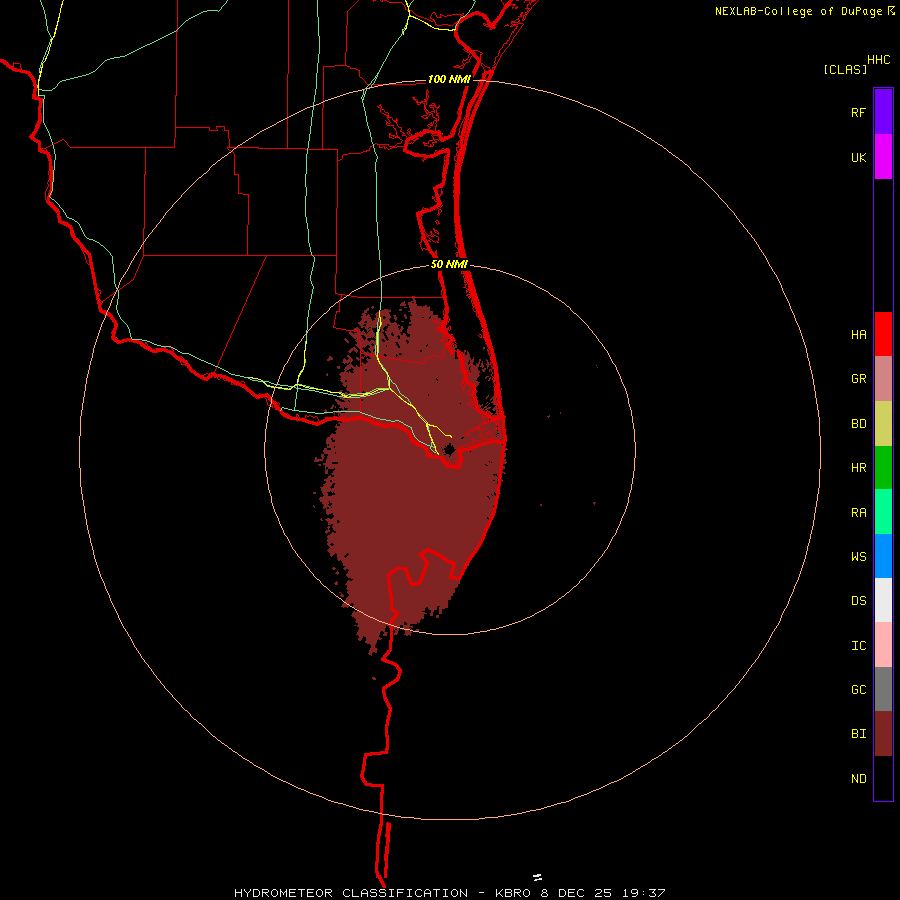Click the DS legend label
The image size is (900, 900).
[858, 600]
